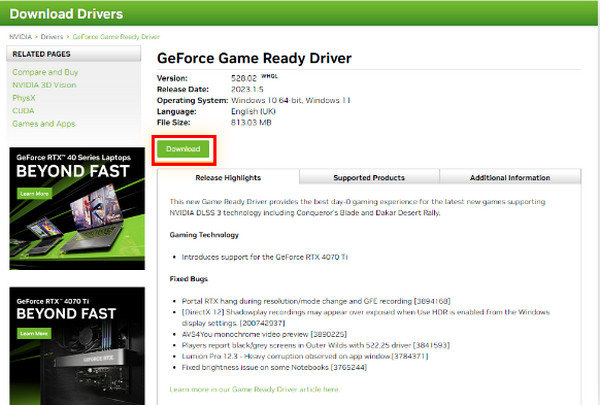Screen dimensions: 600x405
Task: Click the Portal RTX hang bug entry
Action: 316,301
